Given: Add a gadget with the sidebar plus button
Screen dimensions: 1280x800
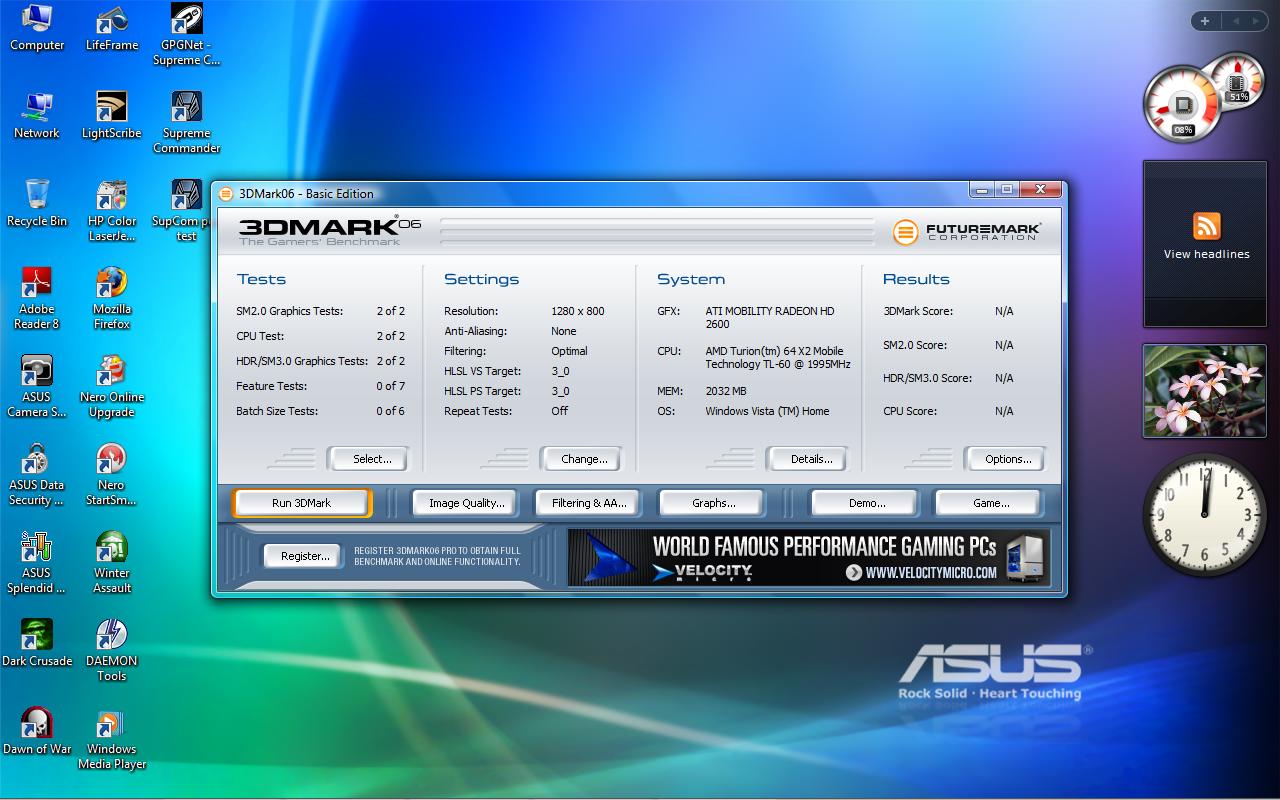Looking at the screenshot, I should pos(1204,20).
